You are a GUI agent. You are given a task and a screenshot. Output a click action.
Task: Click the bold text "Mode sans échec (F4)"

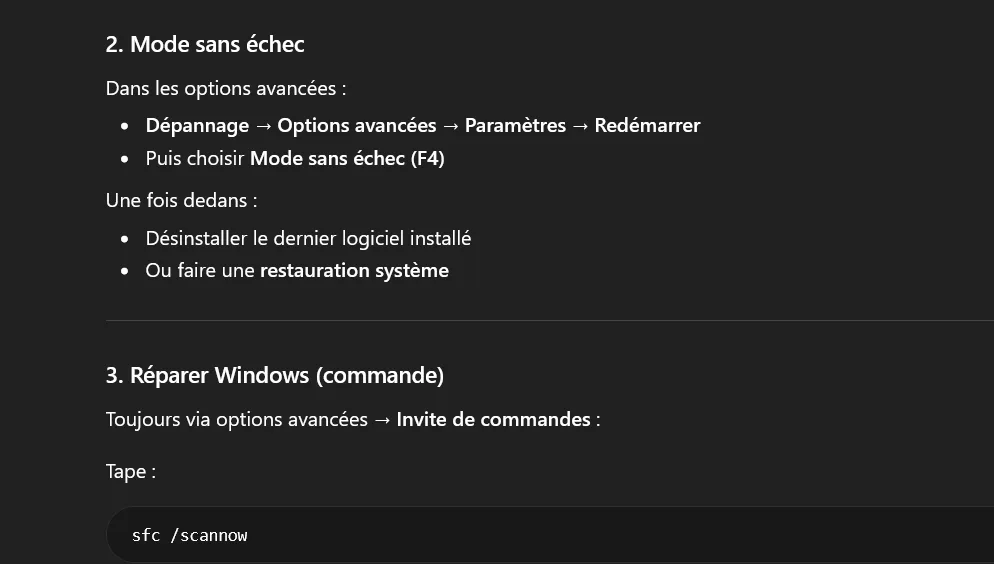pos(347,158)
